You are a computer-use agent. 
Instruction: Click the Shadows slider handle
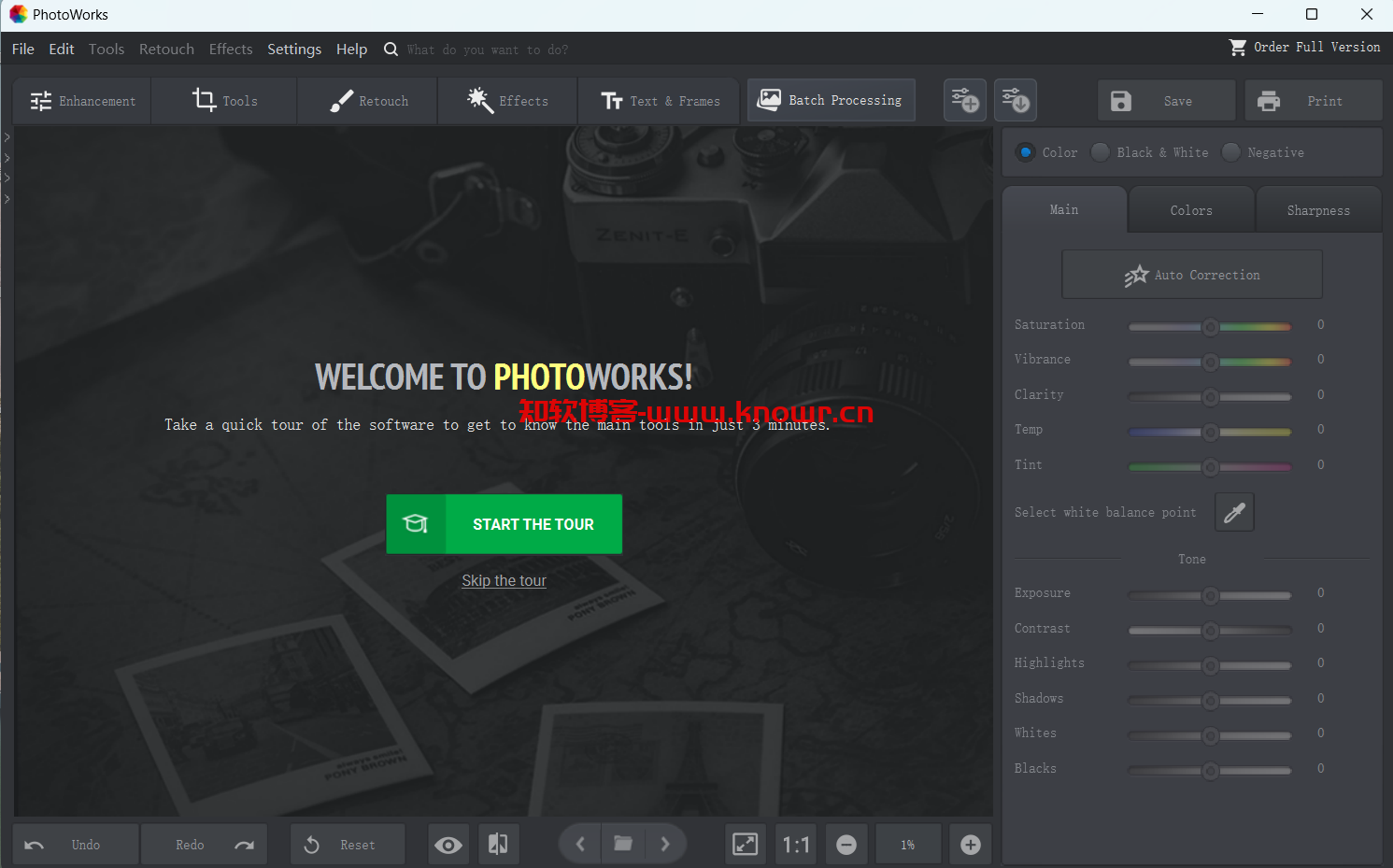pos(1211,701)
